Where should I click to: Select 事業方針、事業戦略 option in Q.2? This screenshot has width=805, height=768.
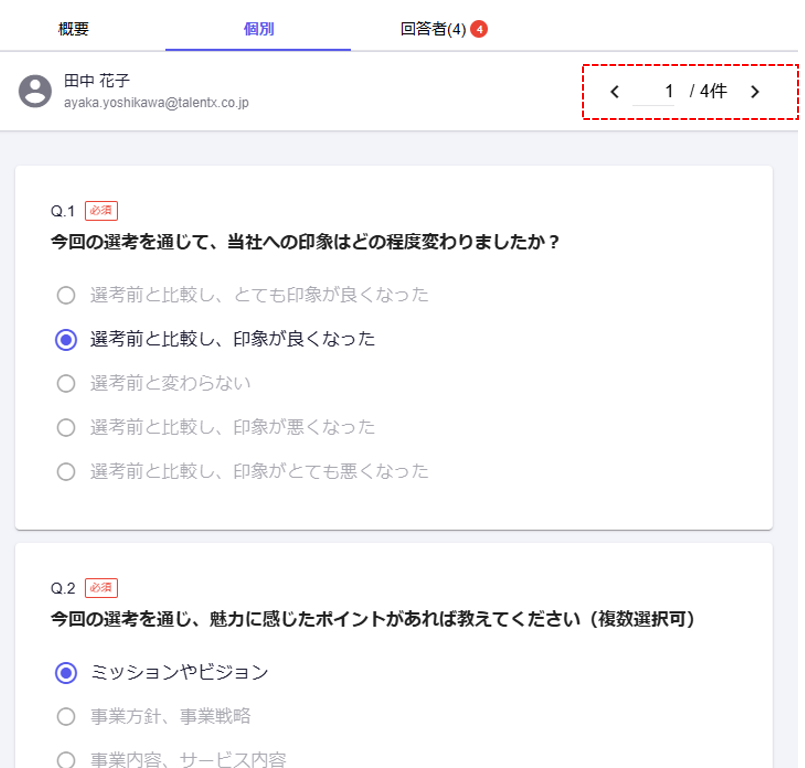point(66,716)
